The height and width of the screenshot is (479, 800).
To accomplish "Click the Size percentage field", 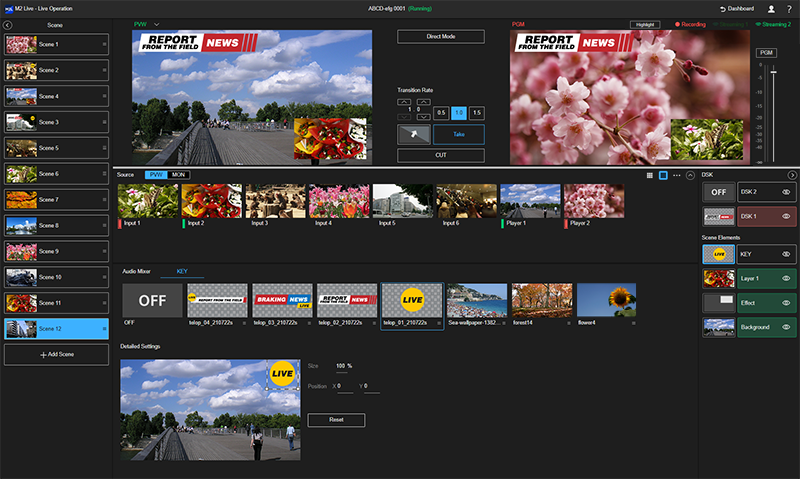I will pyautogui.click(x=344, y=367).
